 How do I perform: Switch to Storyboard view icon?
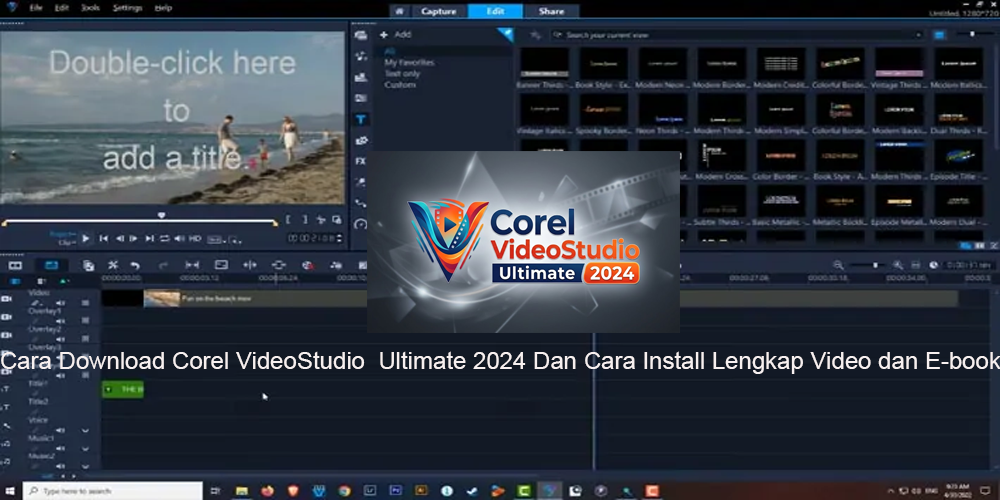(x=15, y=265)
